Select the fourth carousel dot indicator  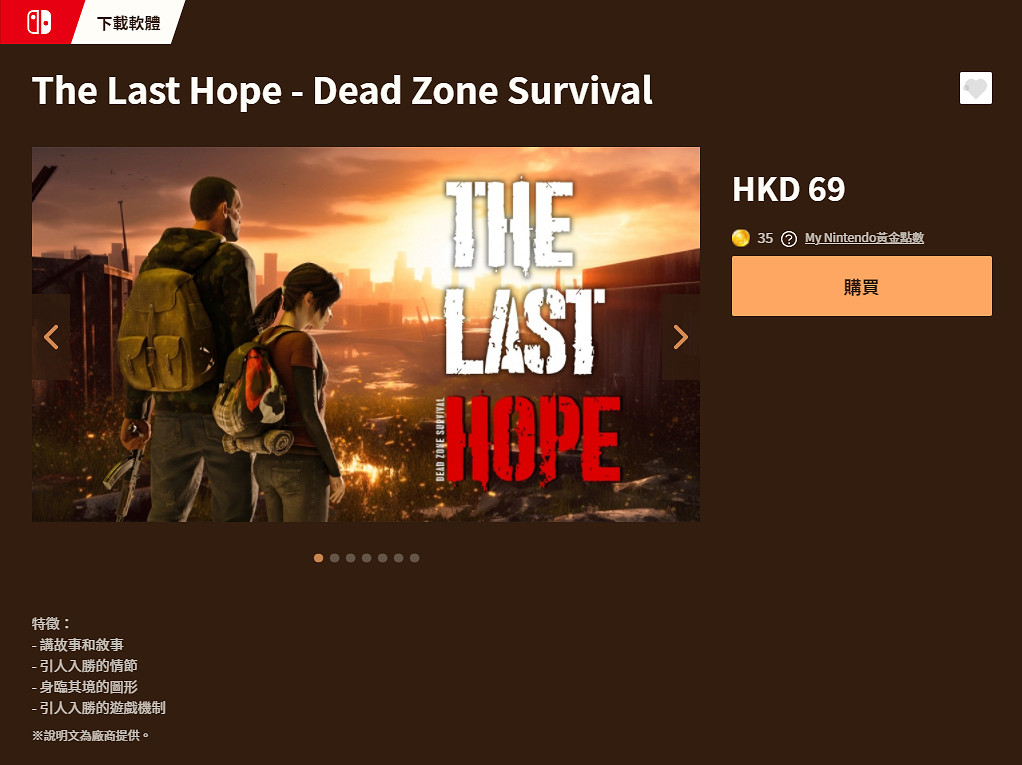[366, 558]
